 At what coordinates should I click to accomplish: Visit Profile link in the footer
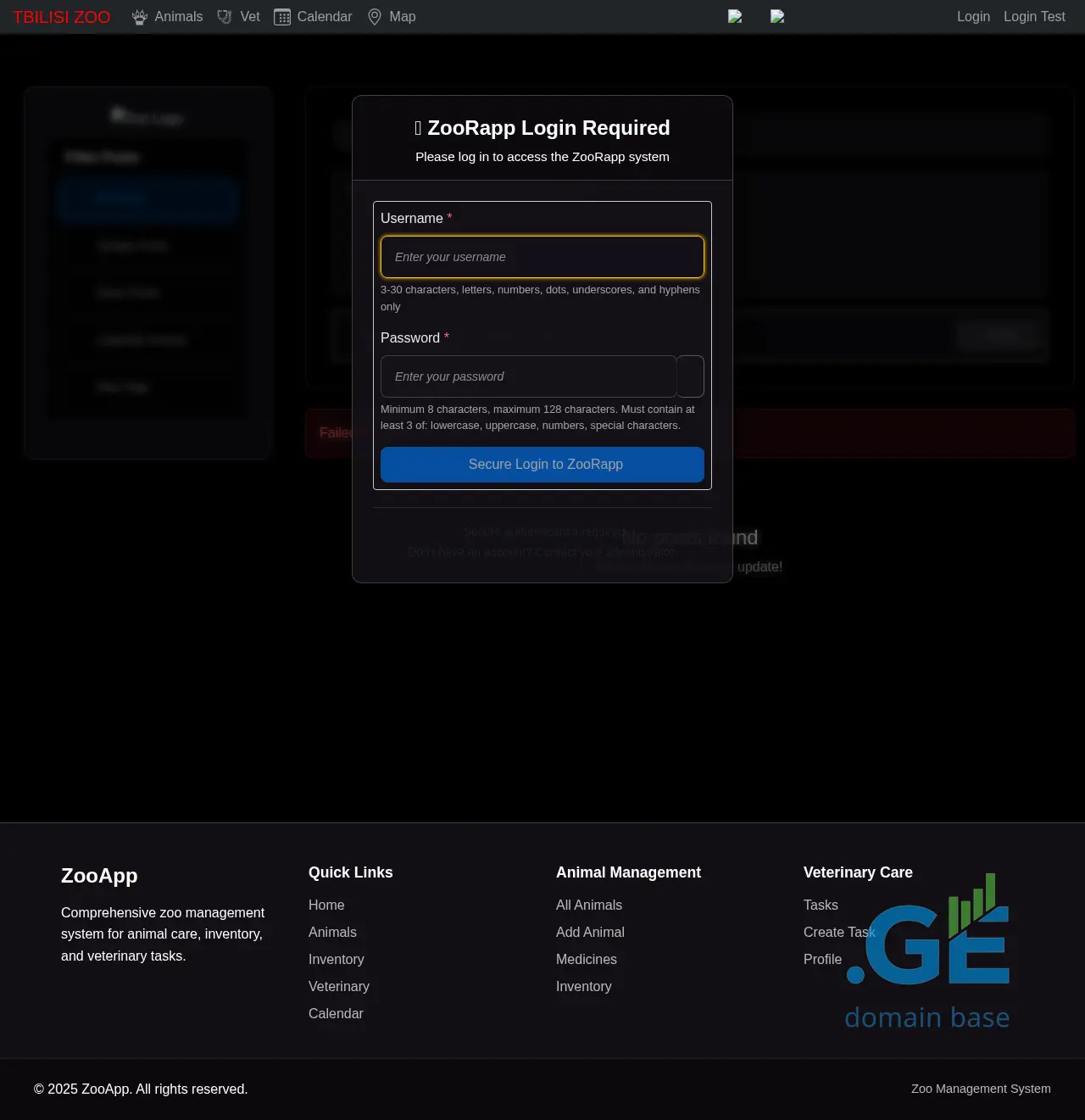[x=822, y=960]
